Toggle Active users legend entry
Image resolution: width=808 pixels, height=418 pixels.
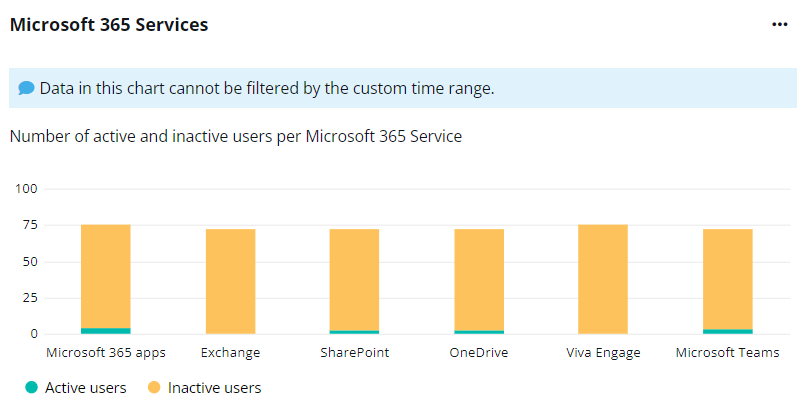click(x=76, y=388)
